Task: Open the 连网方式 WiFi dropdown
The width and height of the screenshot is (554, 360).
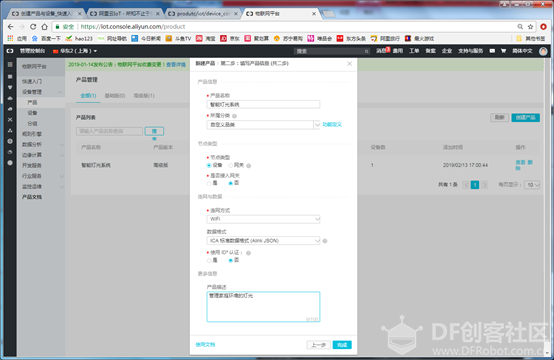Action: pyautogui.click(x=263, y=219)
